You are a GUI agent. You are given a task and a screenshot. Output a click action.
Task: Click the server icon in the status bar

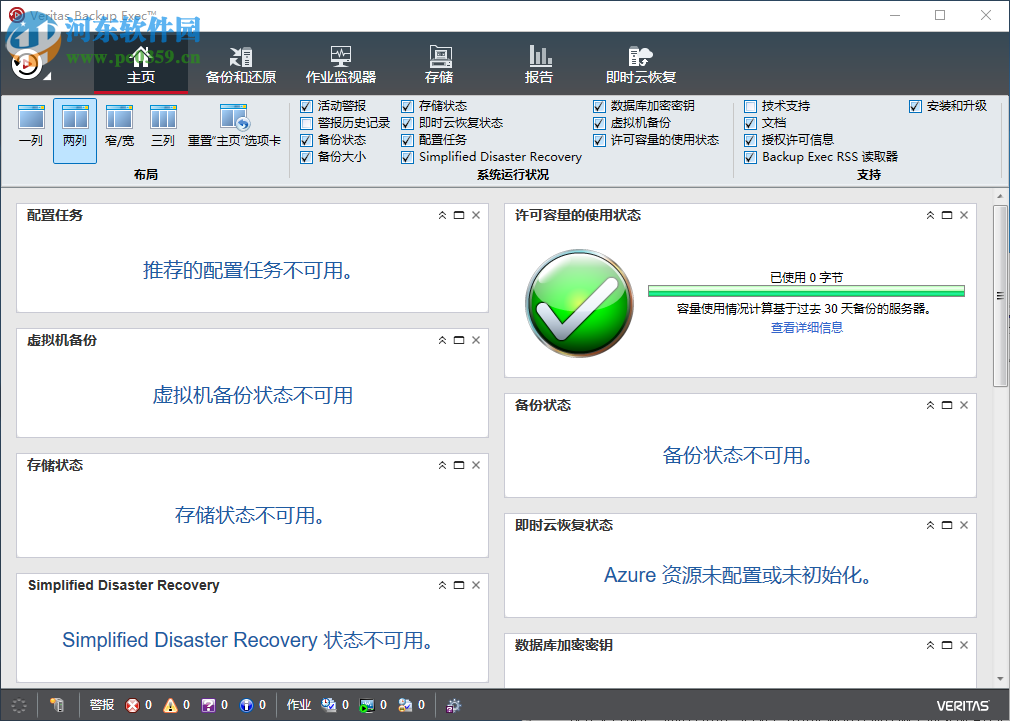point(57,705)
